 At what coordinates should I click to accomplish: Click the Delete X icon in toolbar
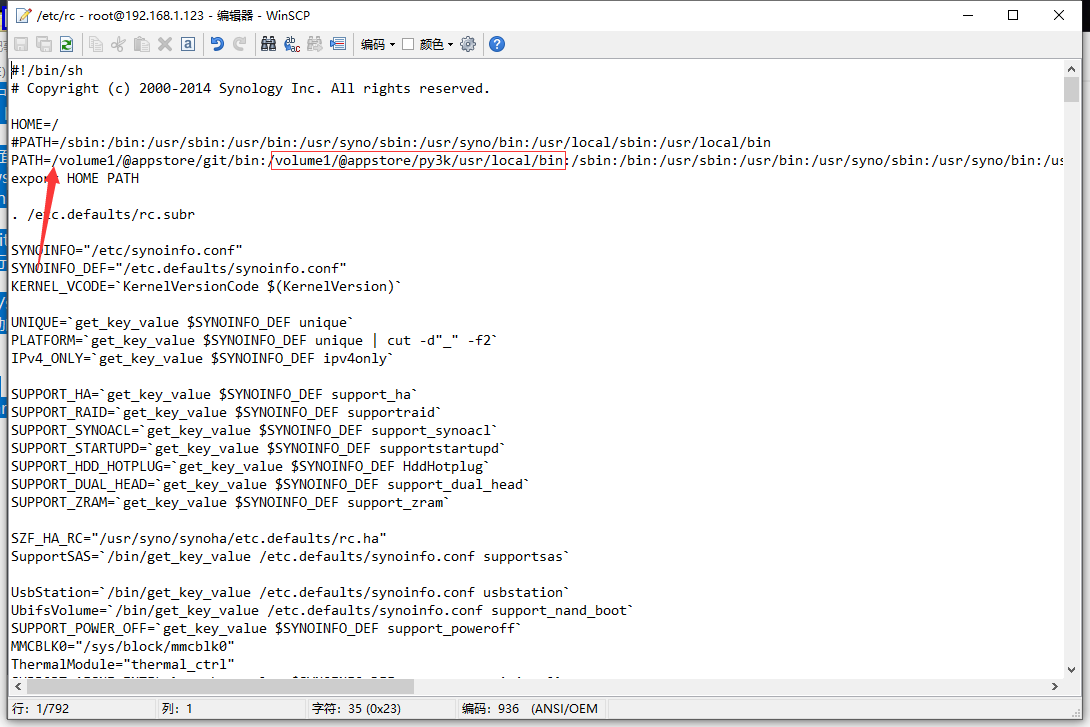pos(165,44)
